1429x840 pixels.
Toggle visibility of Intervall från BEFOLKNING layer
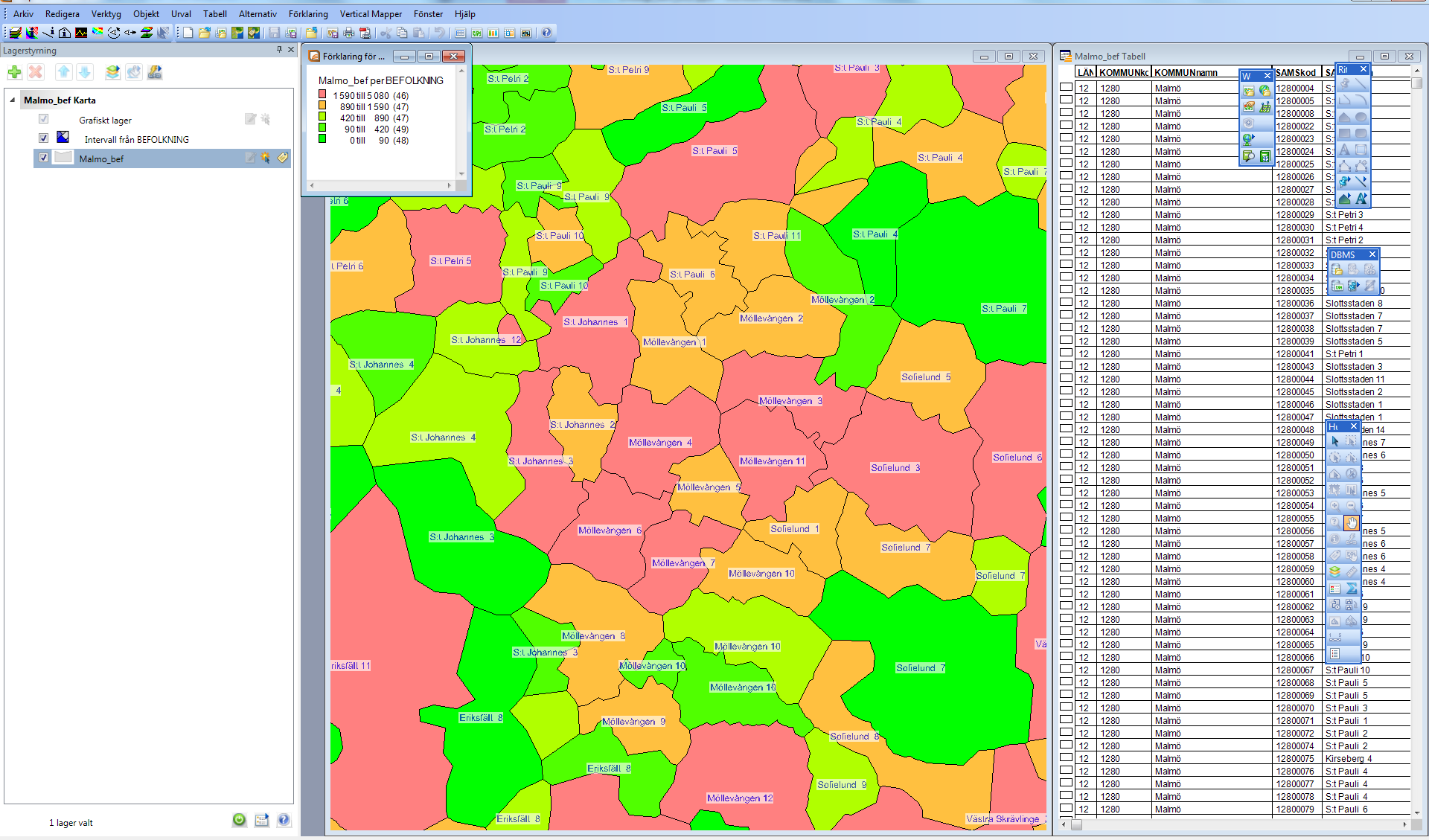44,138
